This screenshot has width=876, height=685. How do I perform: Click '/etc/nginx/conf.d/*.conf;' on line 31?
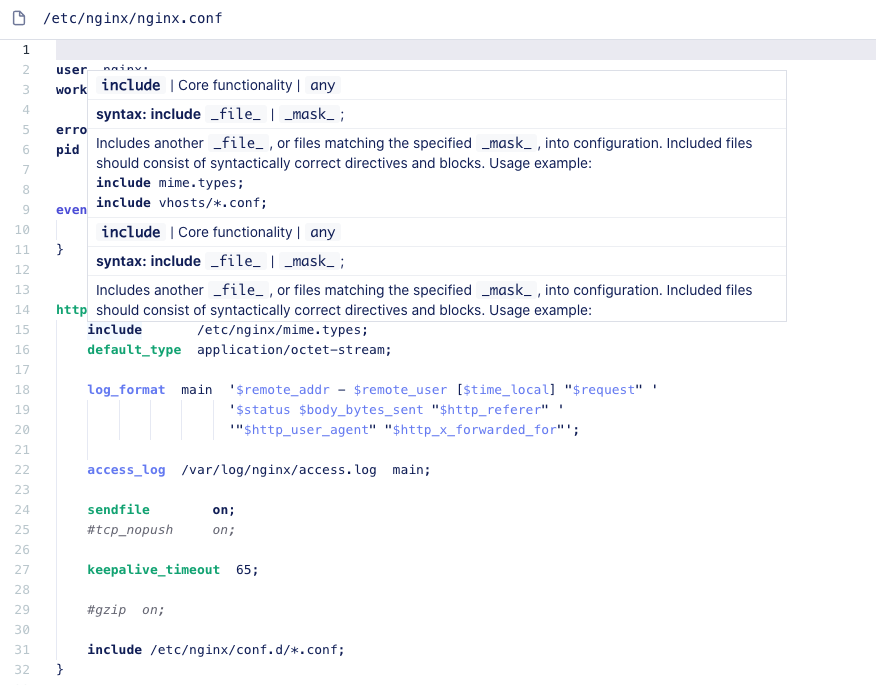(x=247, y=650)
